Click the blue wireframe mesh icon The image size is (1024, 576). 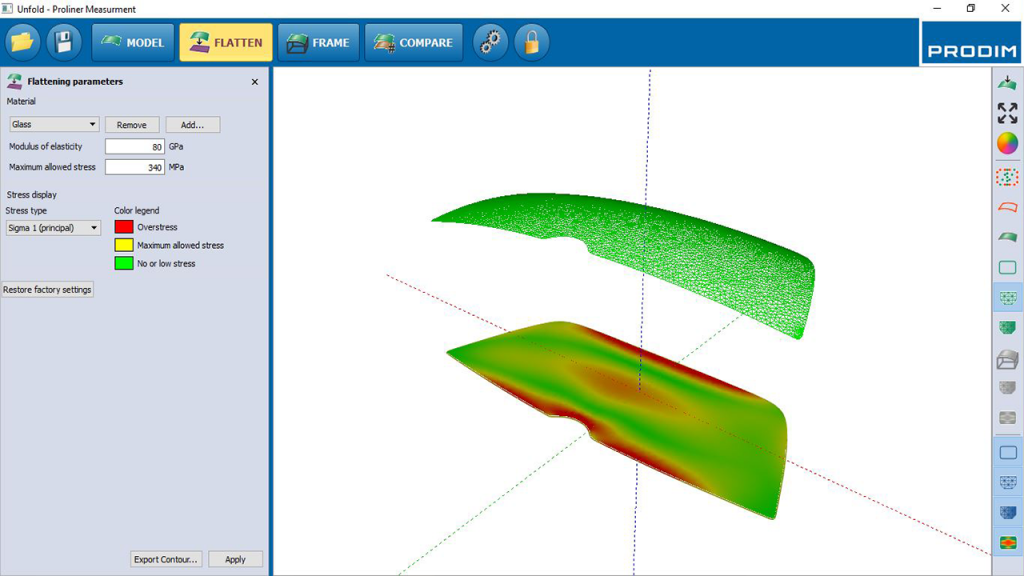pyautogui.click(x=1007, y=483)
